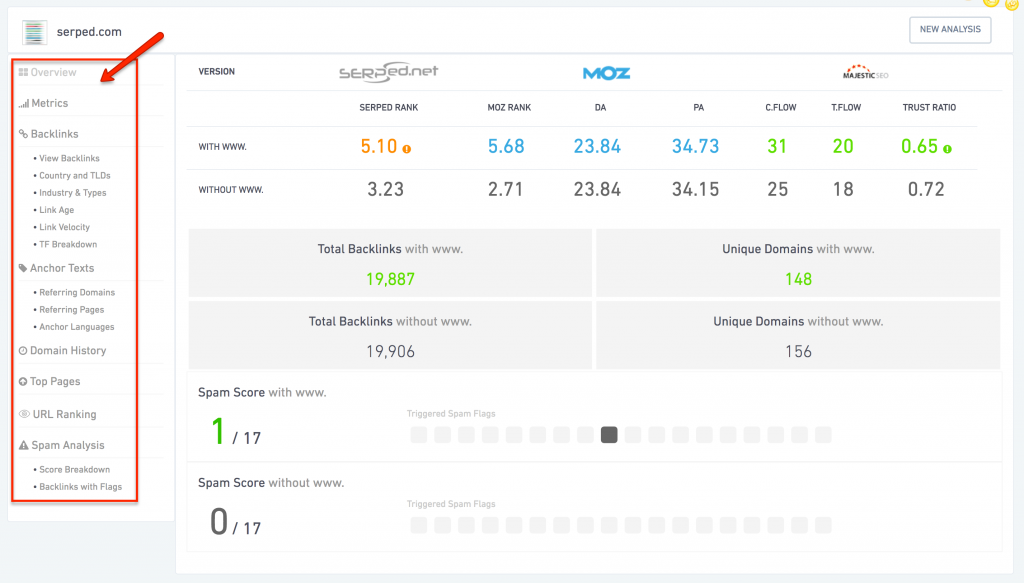Screen dimensions: 1024x583
Task: Click the dark triggered spam flag square
Action: [609, 435]
